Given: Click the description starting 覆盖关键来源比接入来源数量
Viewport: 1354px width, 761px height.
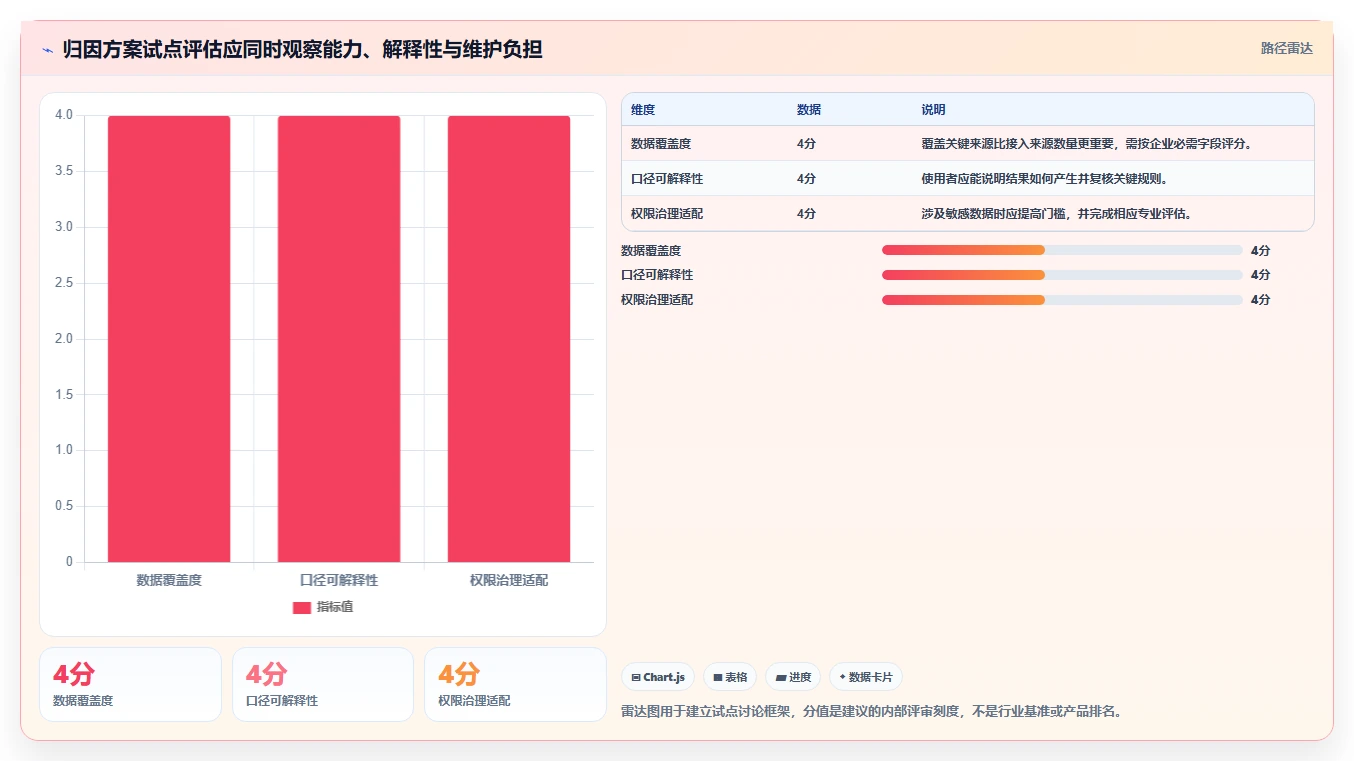Looking at the screenshot, I should (1087, 144).
